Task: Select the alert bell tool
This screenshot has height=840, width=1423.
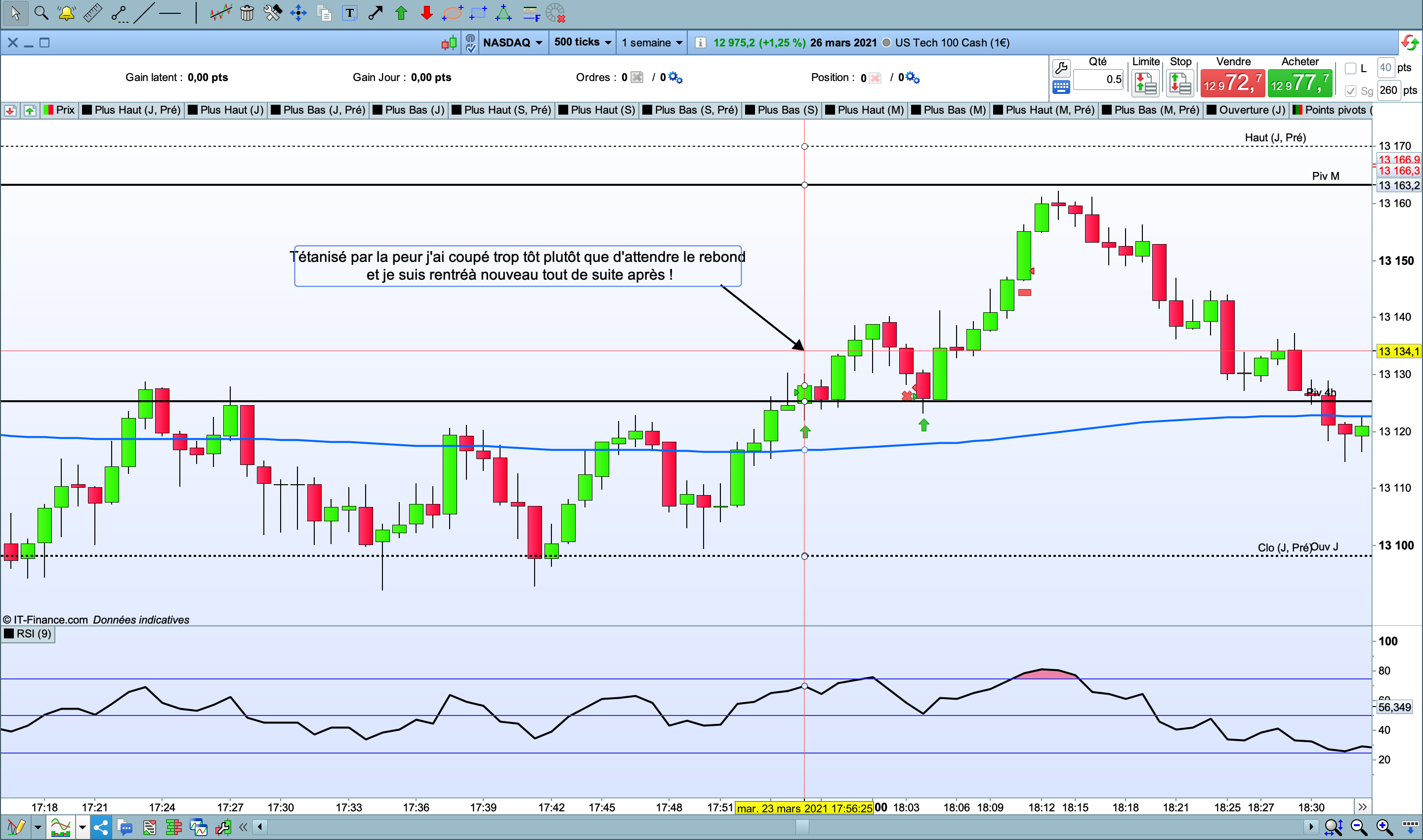Action: [66, 12]
